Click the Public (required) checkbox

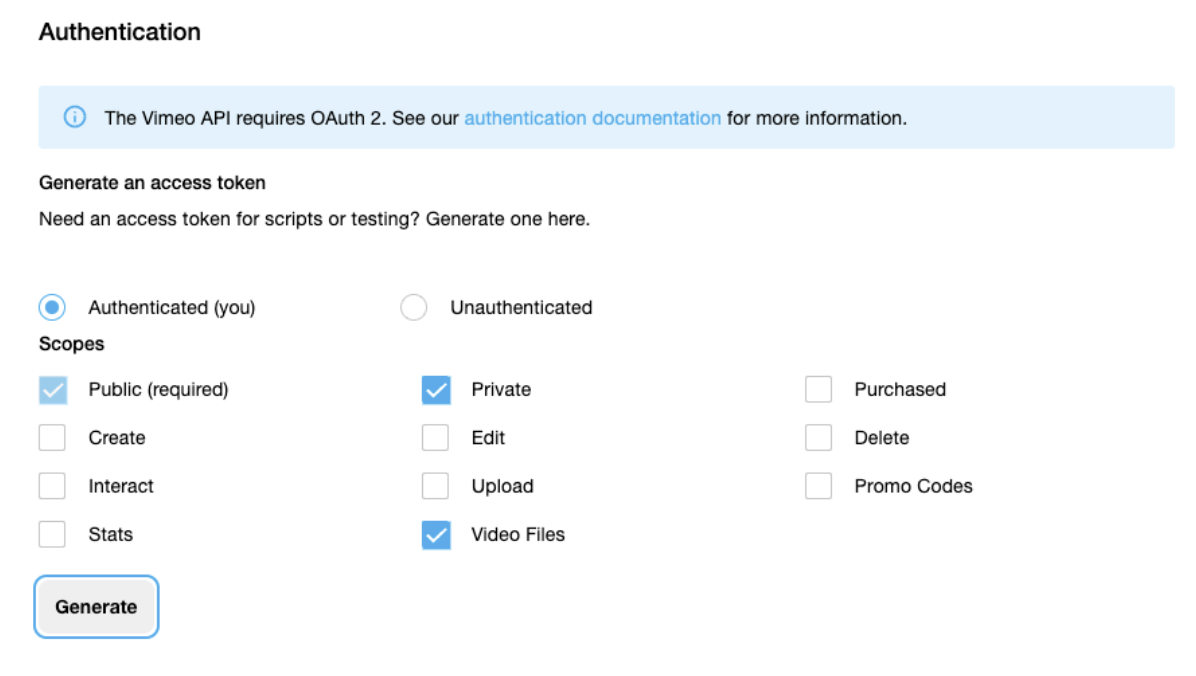[x=53, y=390]
